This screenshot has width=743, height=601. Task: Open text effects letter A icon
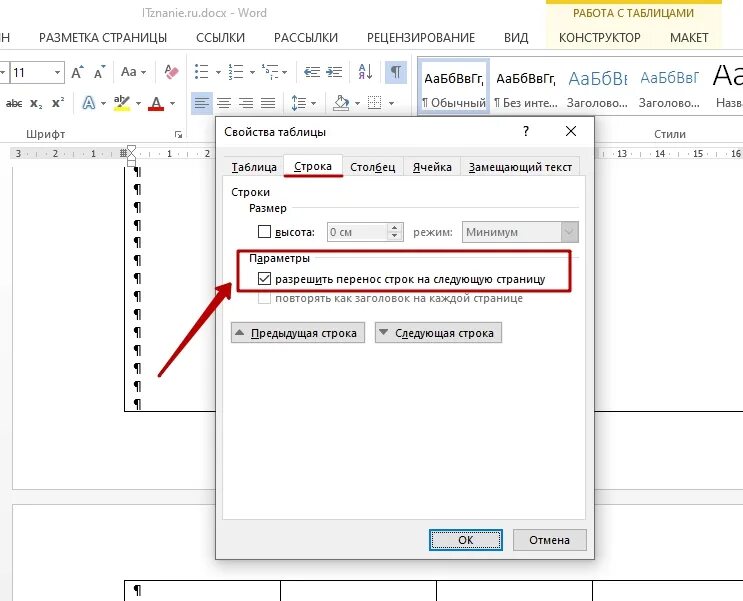pos(89,103)
